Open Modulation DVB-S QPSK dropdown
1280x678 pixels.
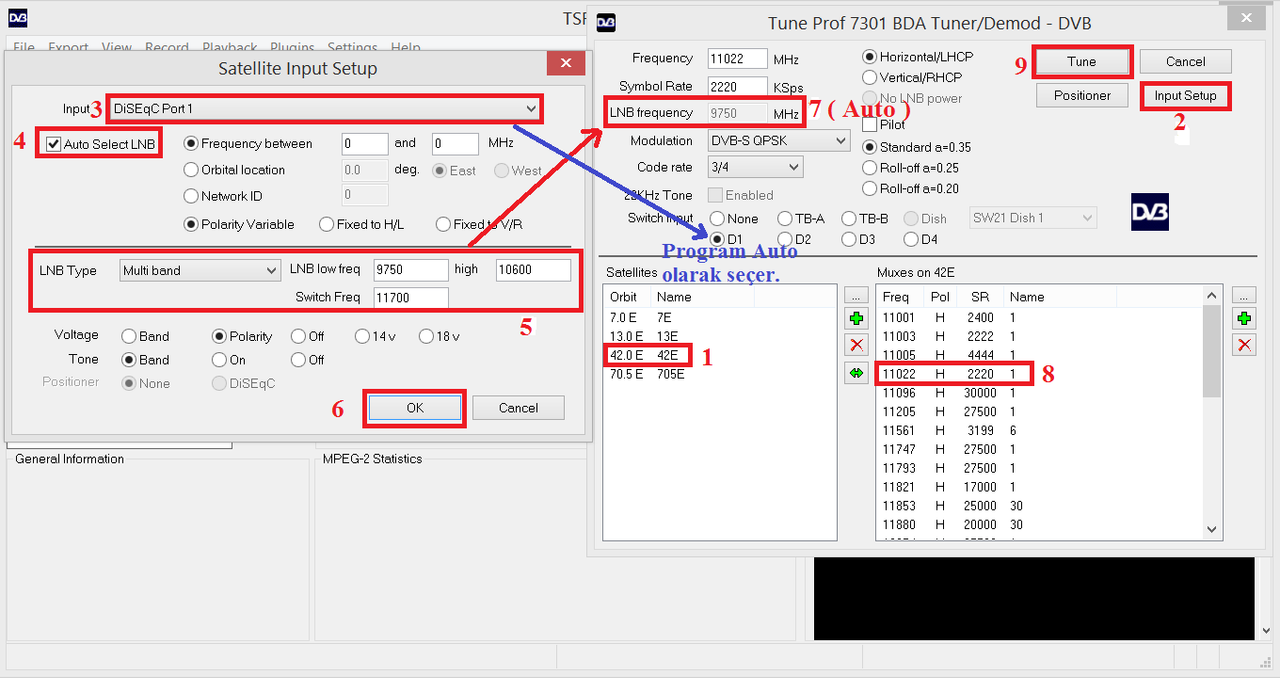pos(779,141)
